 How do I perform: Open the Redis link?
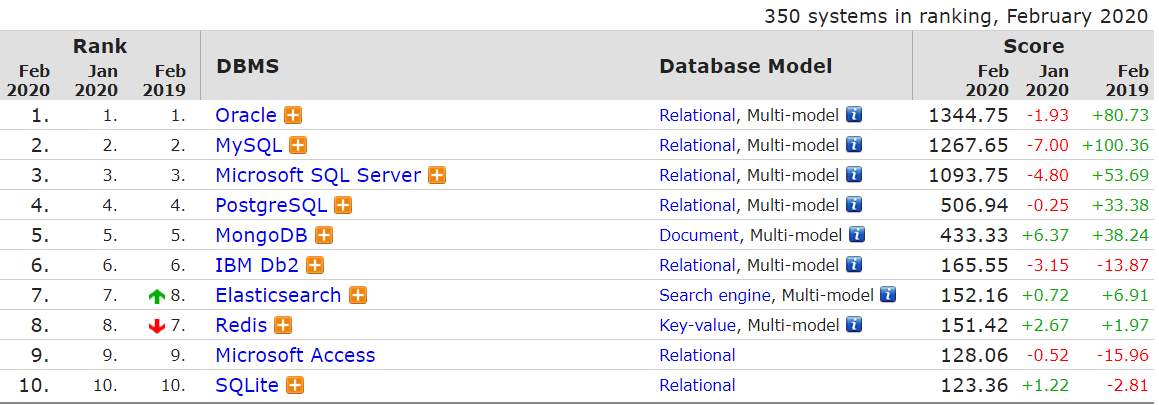[241, 325]
